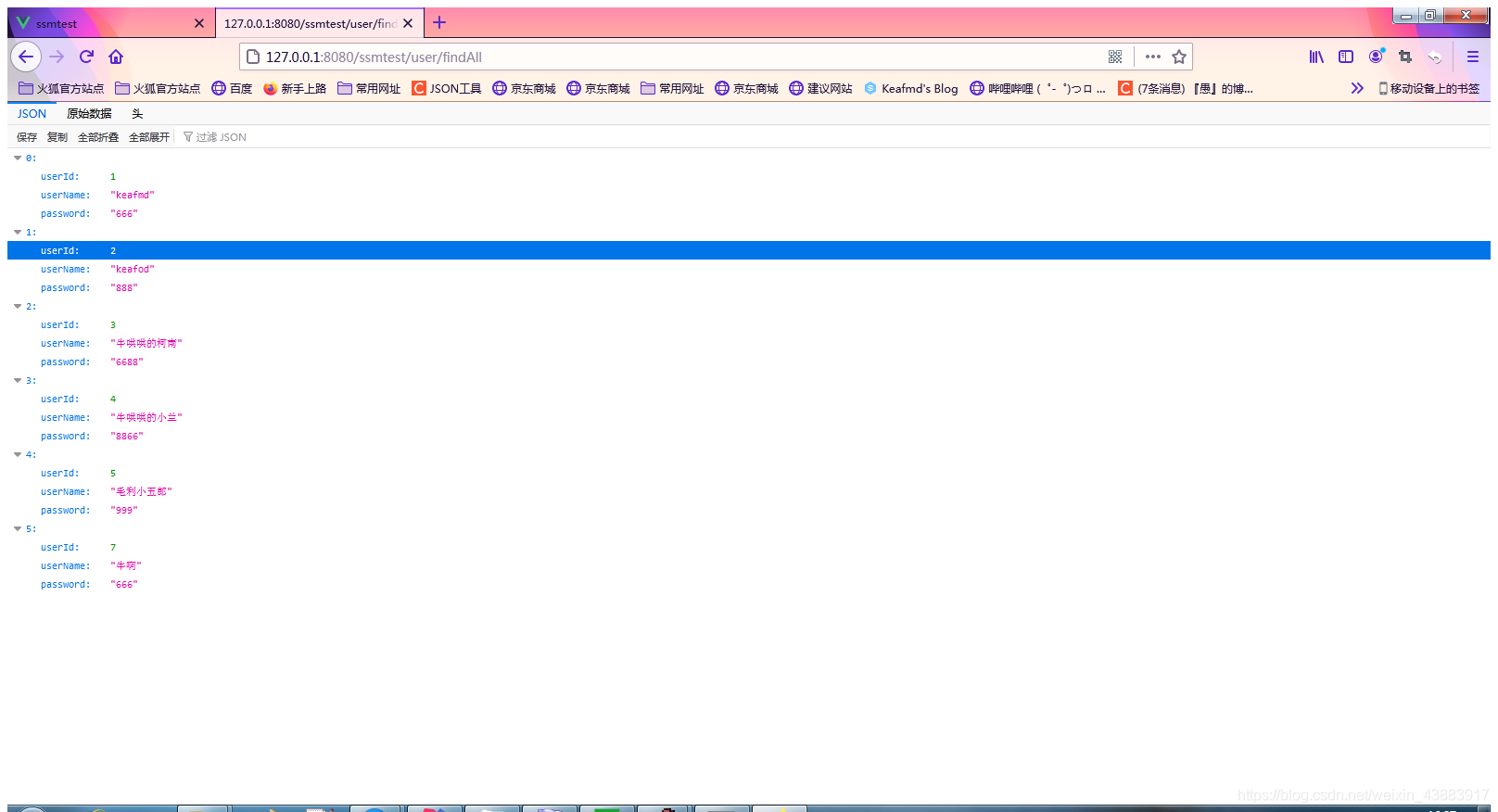Collapse JSON node 5

18,528
